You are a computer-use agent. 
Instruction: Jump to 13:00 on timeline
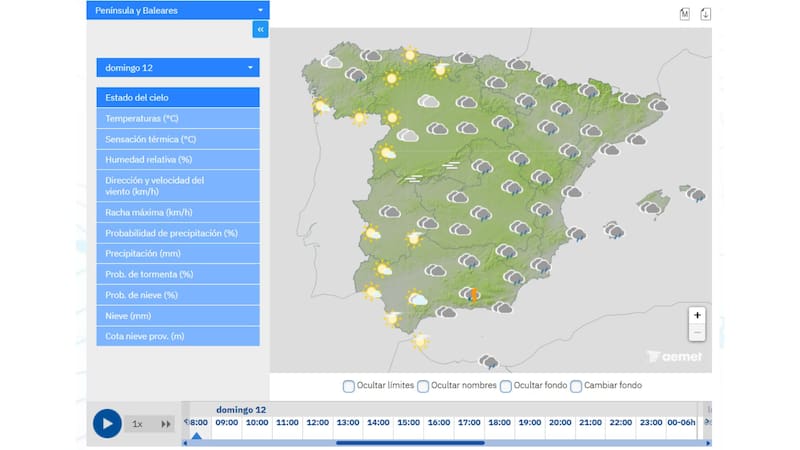click(x=348, y=422)
